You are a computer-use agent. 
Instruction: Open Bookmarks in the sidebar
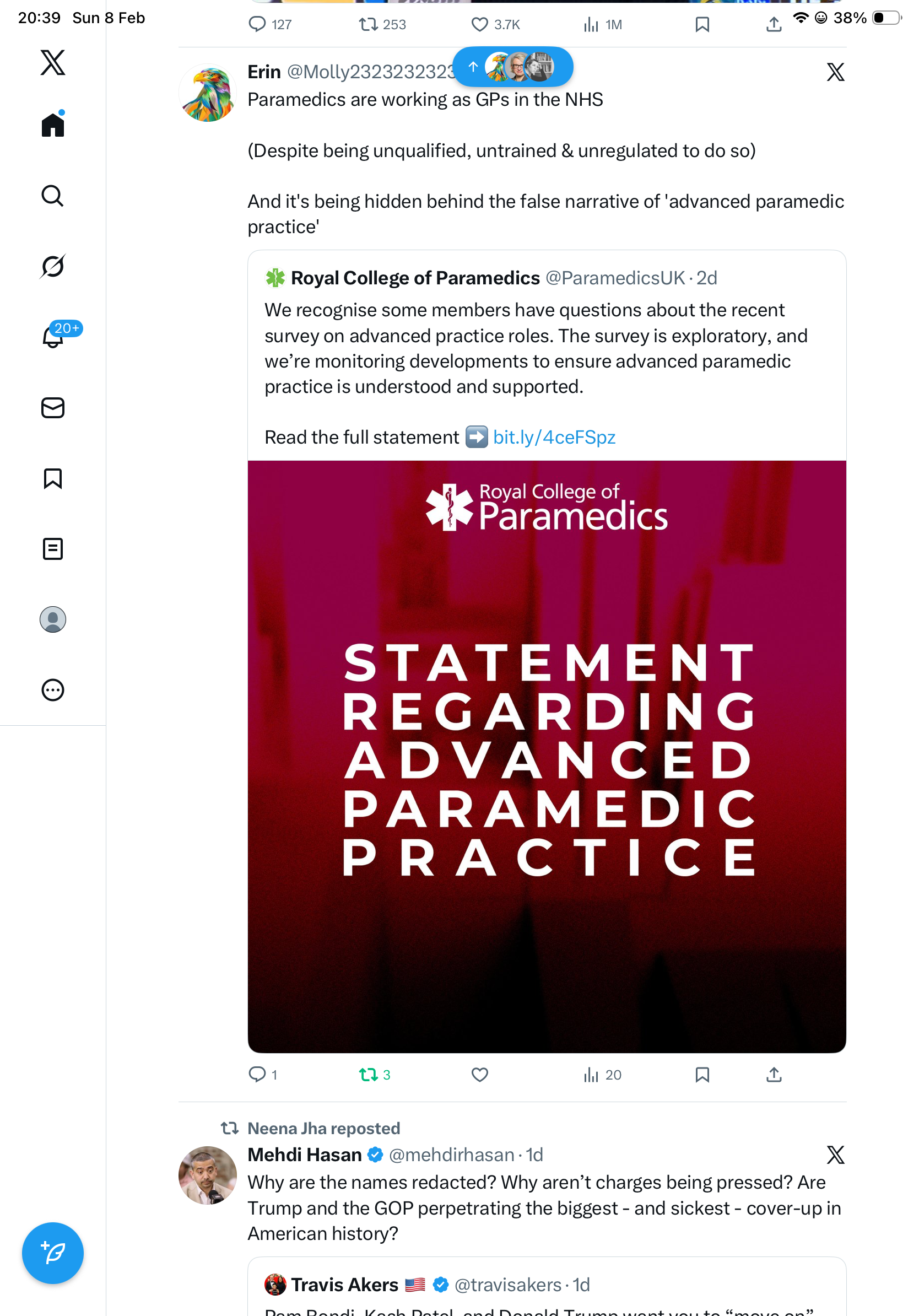(x=53, y=478)
